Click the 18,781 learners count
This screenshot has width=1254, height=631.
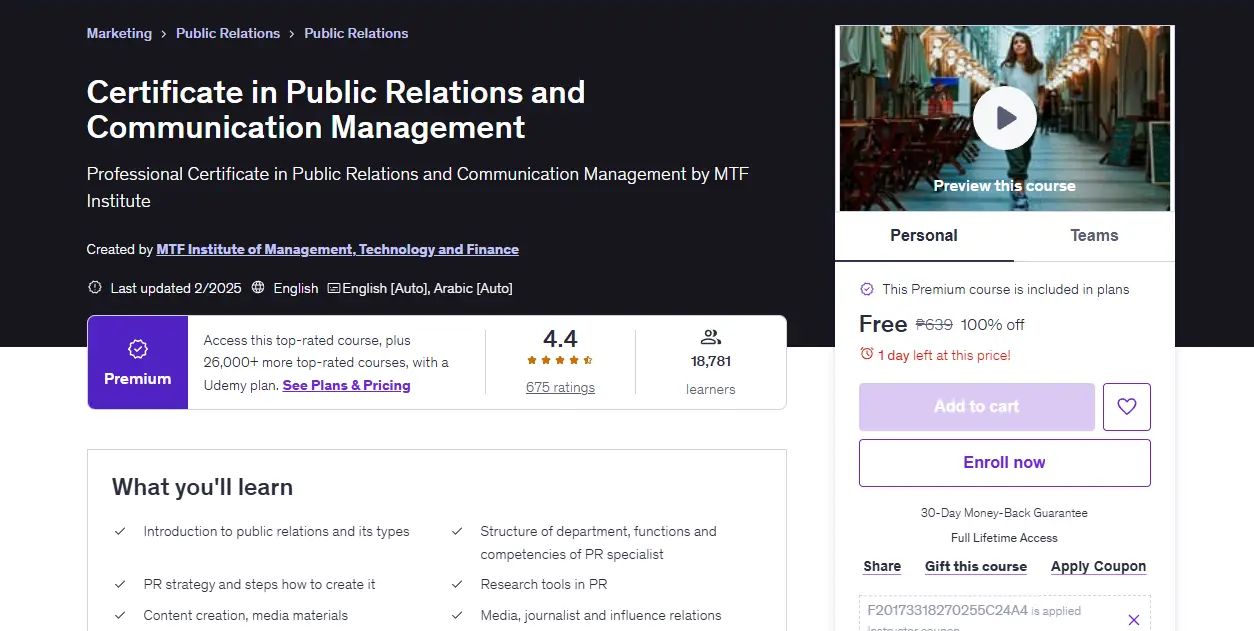[x=711, y=361]
